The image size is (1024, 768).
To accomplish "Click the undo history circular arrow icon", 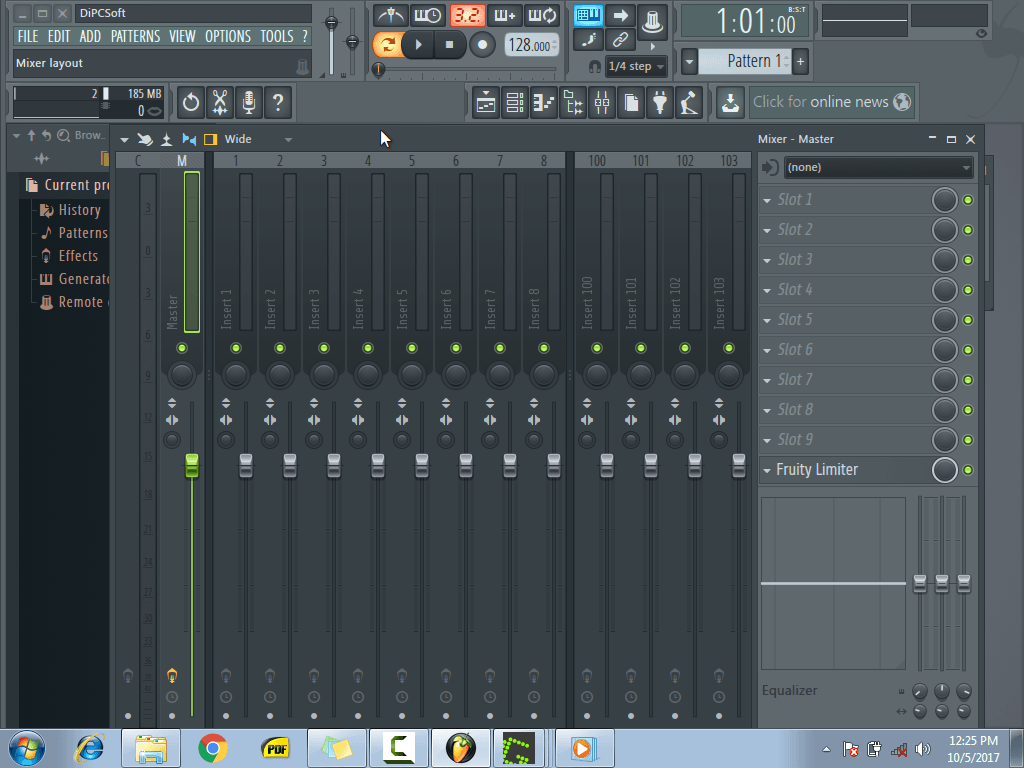I will pyautogui.click(x=191, y=103).
